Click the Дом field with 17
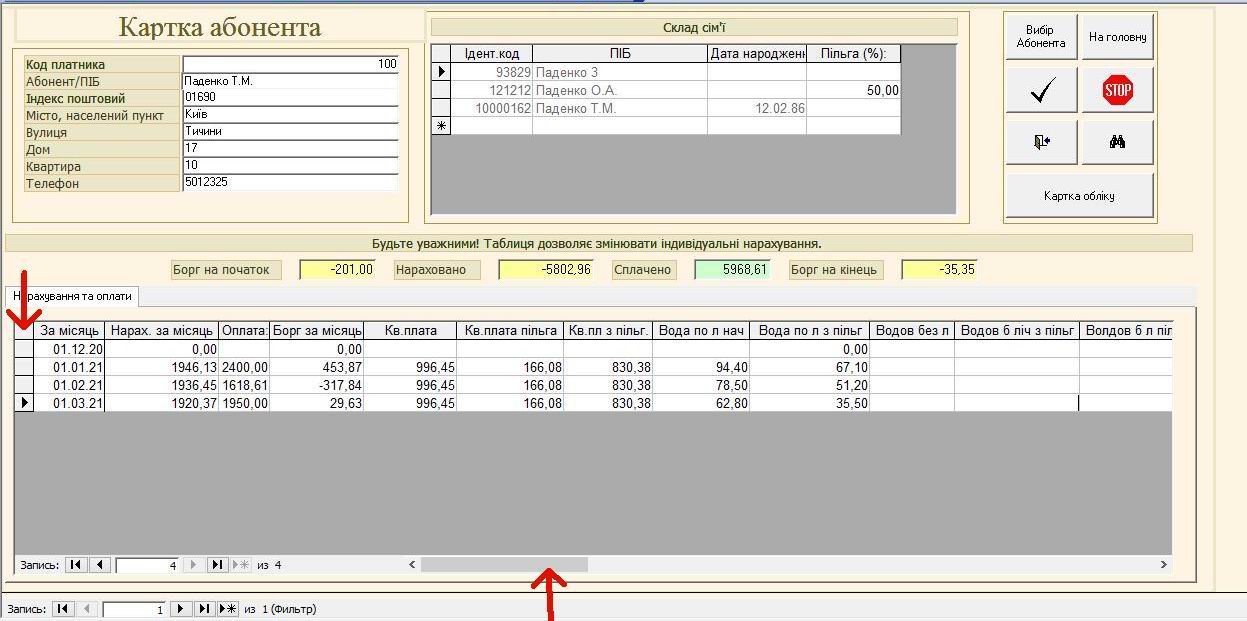This screenshot has height=621, width=1247. pos(290,149)
